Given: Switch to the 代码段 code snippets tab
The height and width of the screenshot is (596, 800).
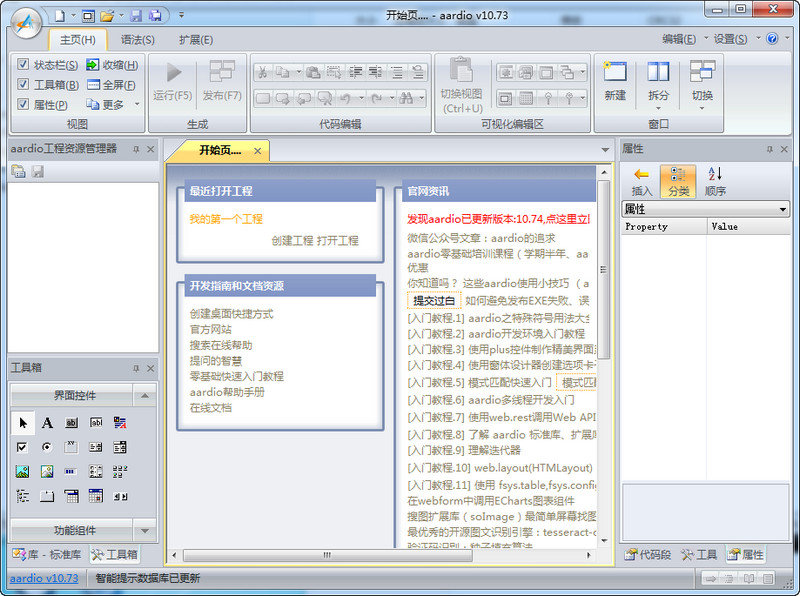Looking at the screenshot, I should click(x=648, y=555).
